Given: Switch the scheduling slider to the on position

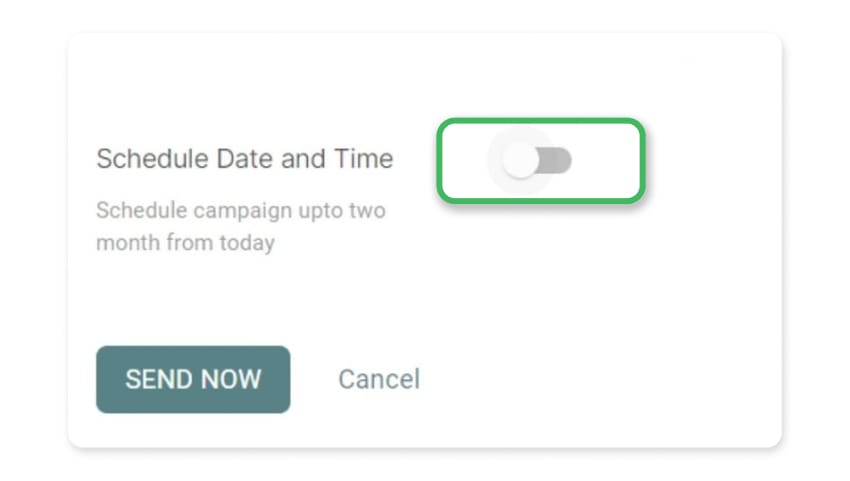Looking at the screenshot, I should pyautogui.click(x=536, y=161).
